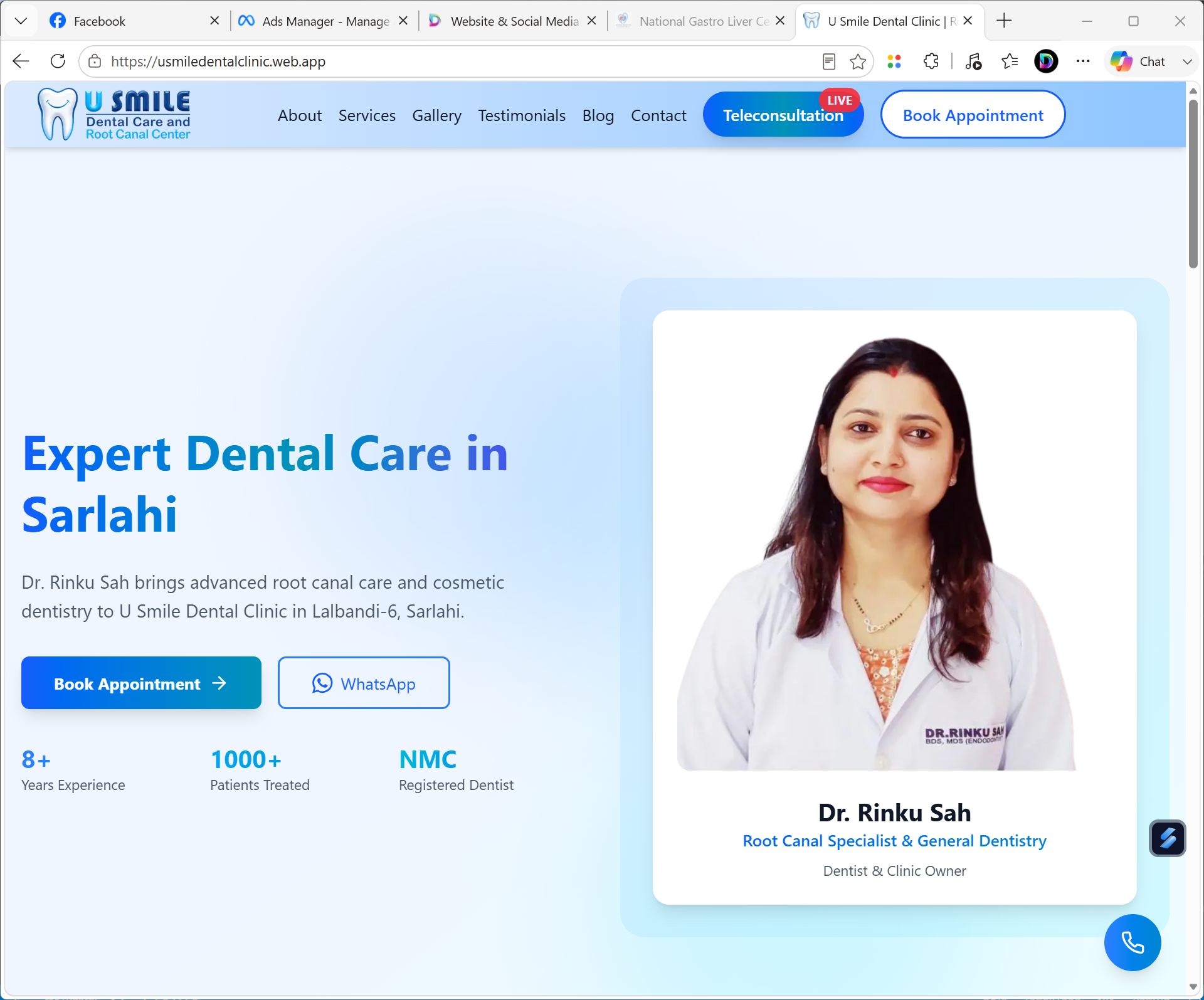View site information lock icon

coord(95,61)
